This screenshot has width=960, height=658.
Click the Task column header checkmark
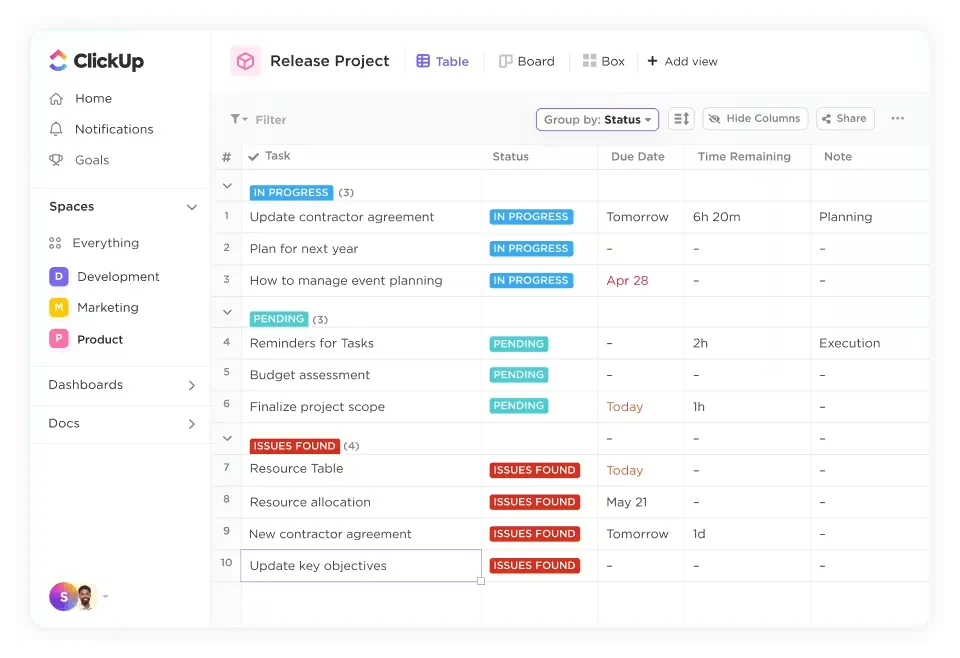253,157
